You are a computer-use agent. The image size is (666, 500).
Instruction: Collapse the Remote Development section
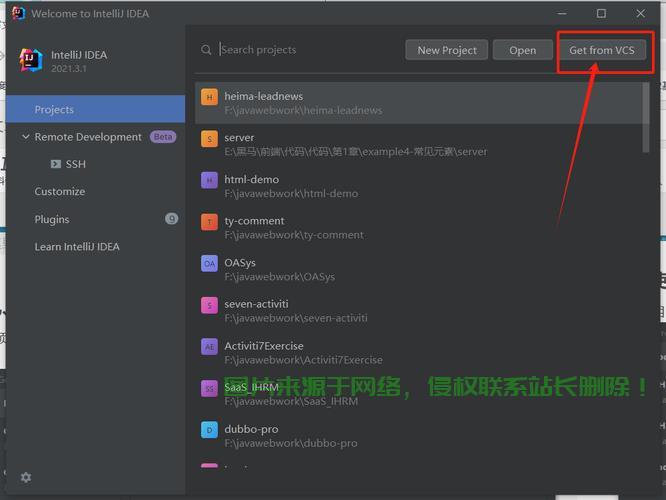26,137
